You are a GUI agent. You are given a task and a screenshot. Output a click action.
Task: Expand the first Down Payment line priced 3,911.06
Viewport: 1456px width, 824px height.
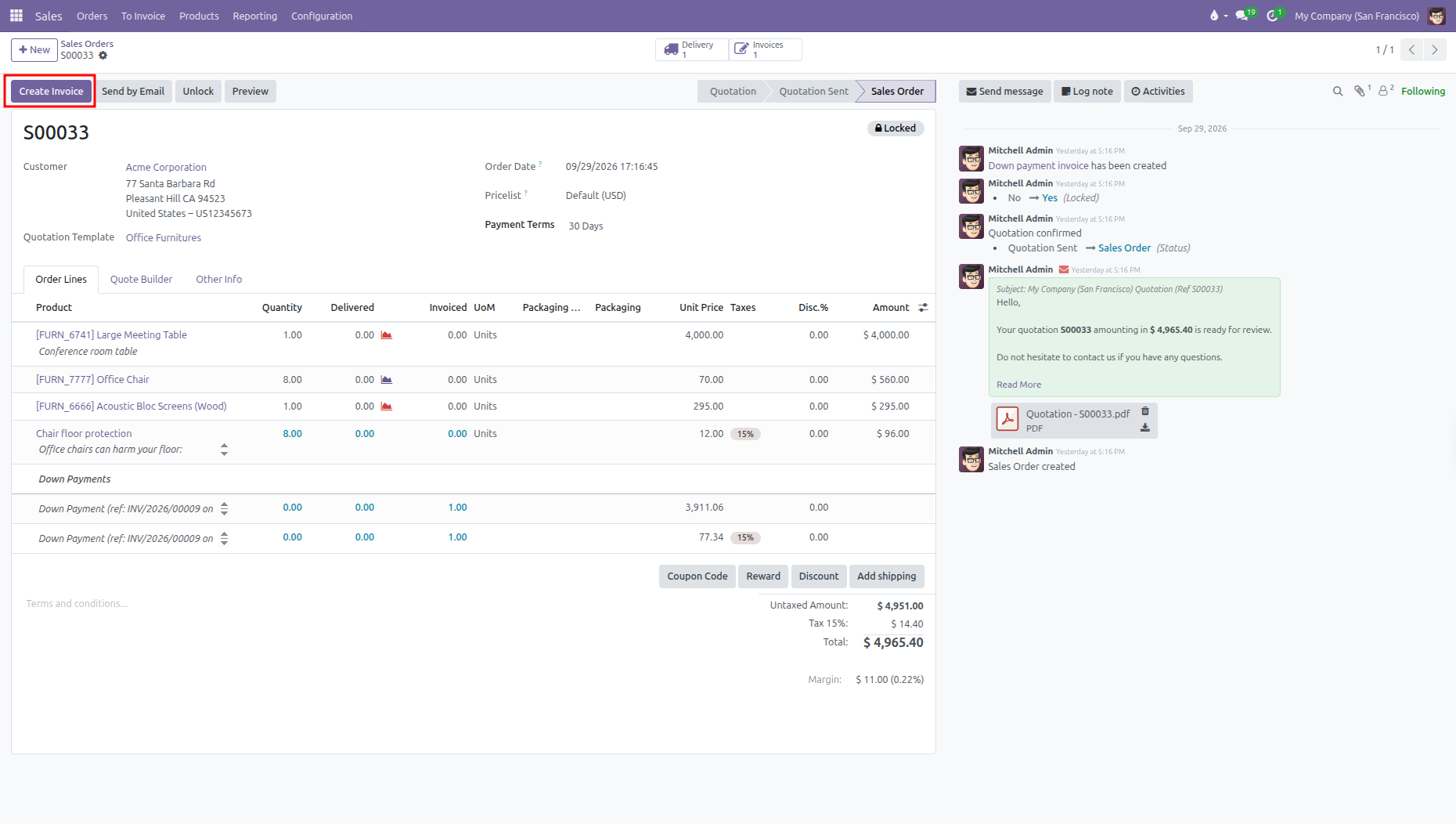pyautogui.click(x=224, y=509)
